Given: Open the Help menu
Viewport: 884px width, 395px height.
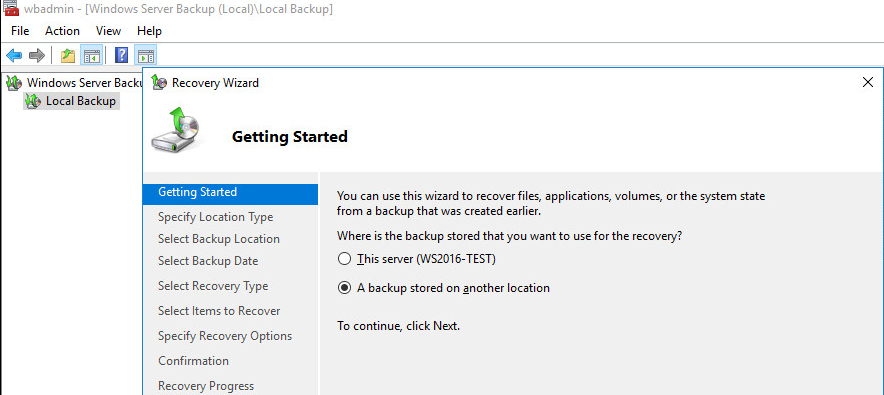Looking at the screenshot, I should click(x=149, y=31).
